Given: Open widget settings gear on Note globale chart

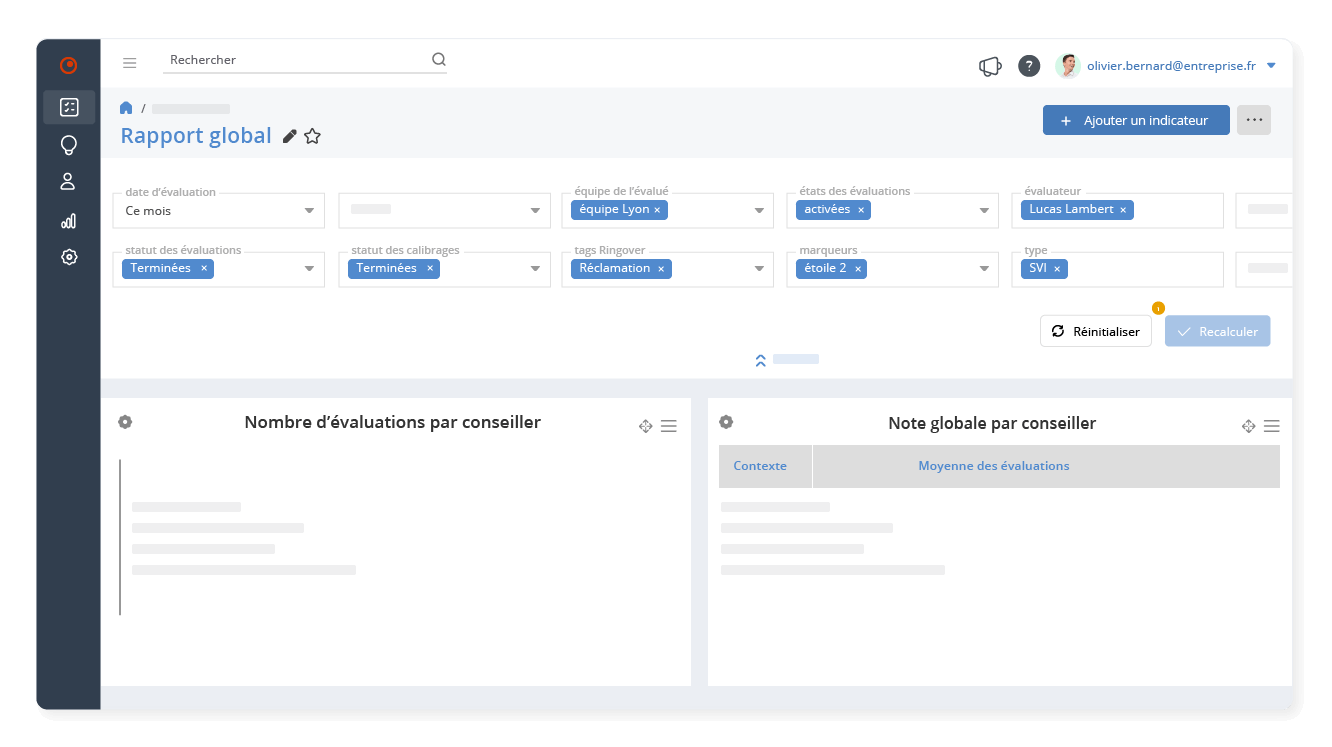Looking at the screenshot, I should pos(726,422).
